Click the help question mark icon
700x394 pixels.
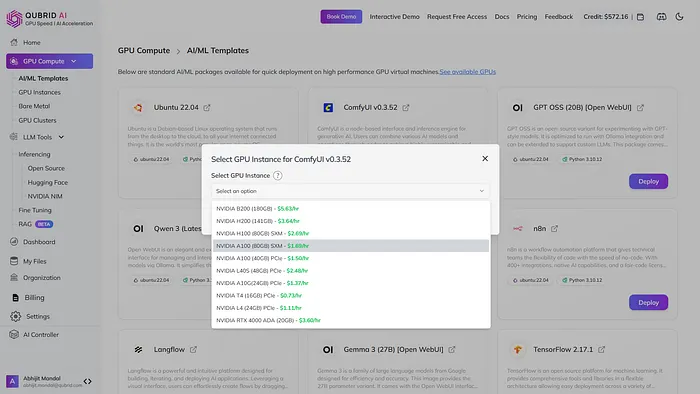tap(278, 175)
